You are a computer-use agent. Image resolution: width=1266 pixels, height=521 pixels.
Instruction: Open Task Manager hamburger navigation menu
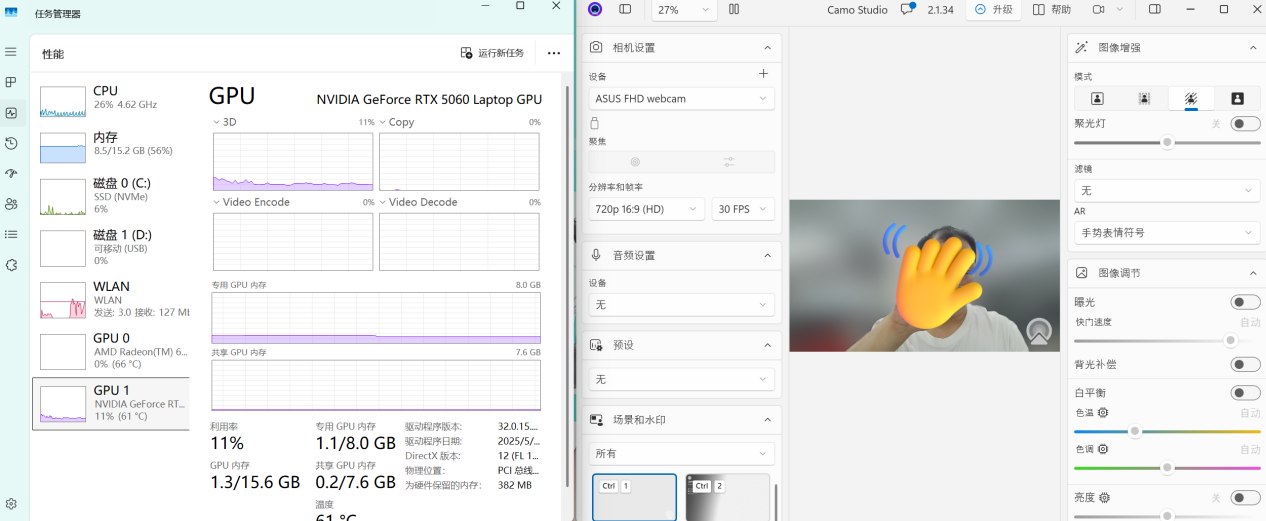(11, 51)
